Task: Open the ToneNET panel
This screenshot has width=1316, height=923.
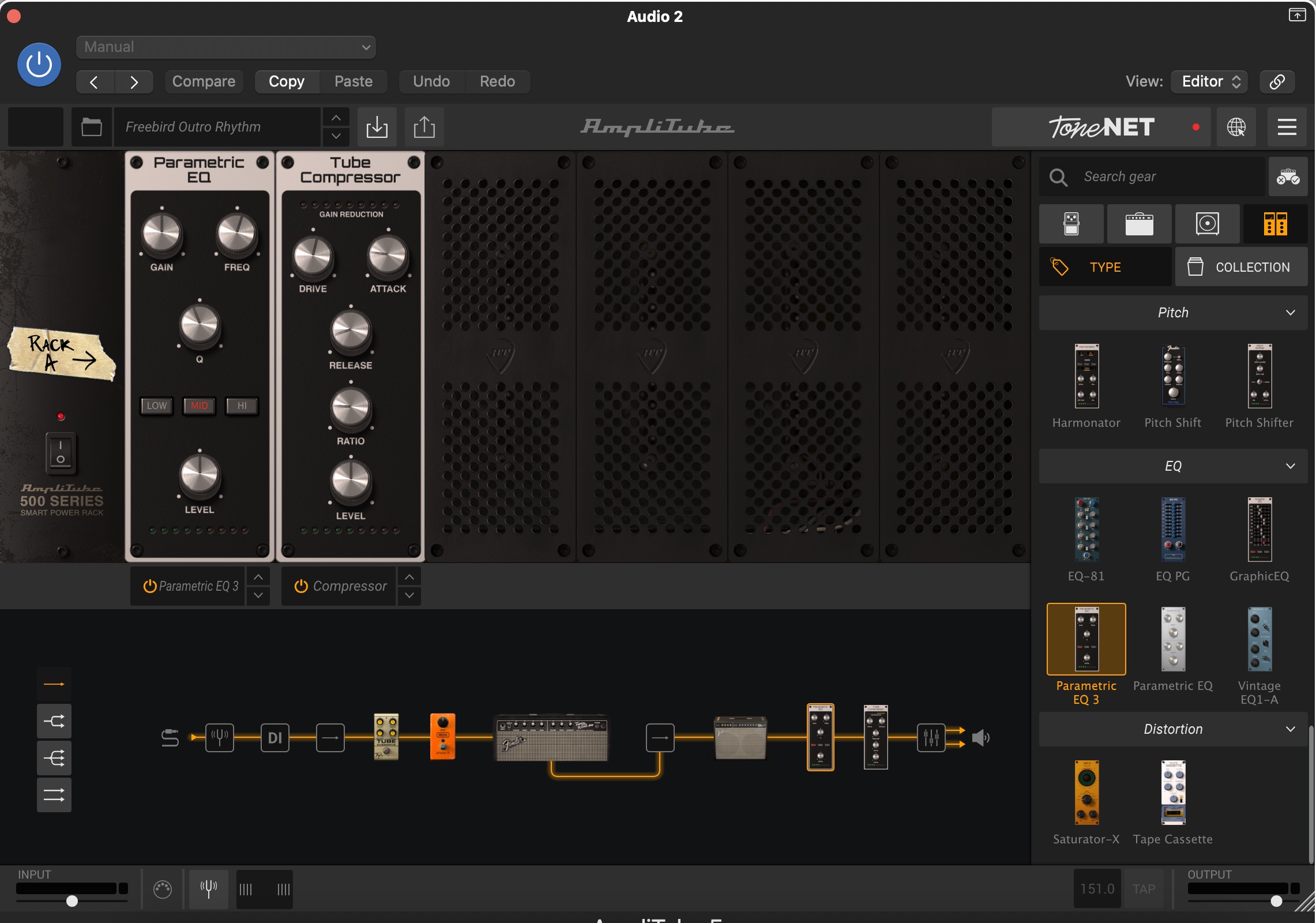Action: click(x=1101, y=127)
